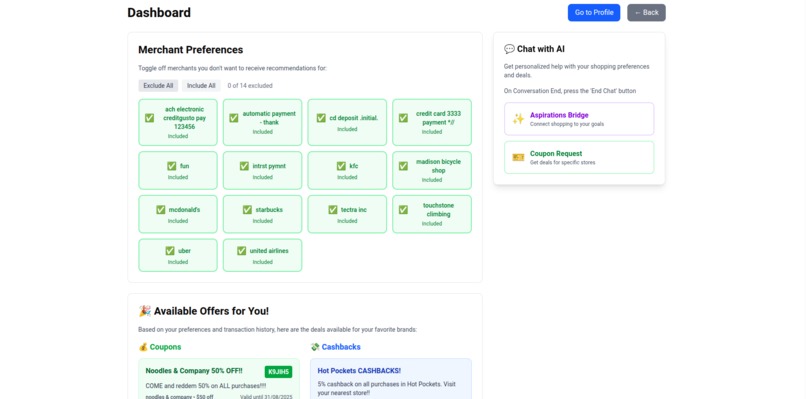
Task: Click the green checkmark icon on uber
Action: [x=170, y=251]
